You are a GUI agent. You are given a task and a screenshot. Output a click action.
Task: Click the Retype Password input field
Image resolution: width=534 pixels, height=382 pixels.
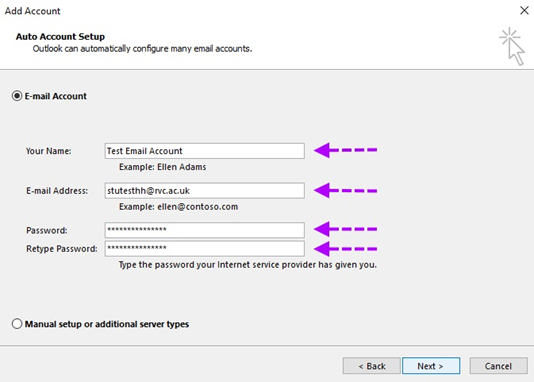coord(204,249)
